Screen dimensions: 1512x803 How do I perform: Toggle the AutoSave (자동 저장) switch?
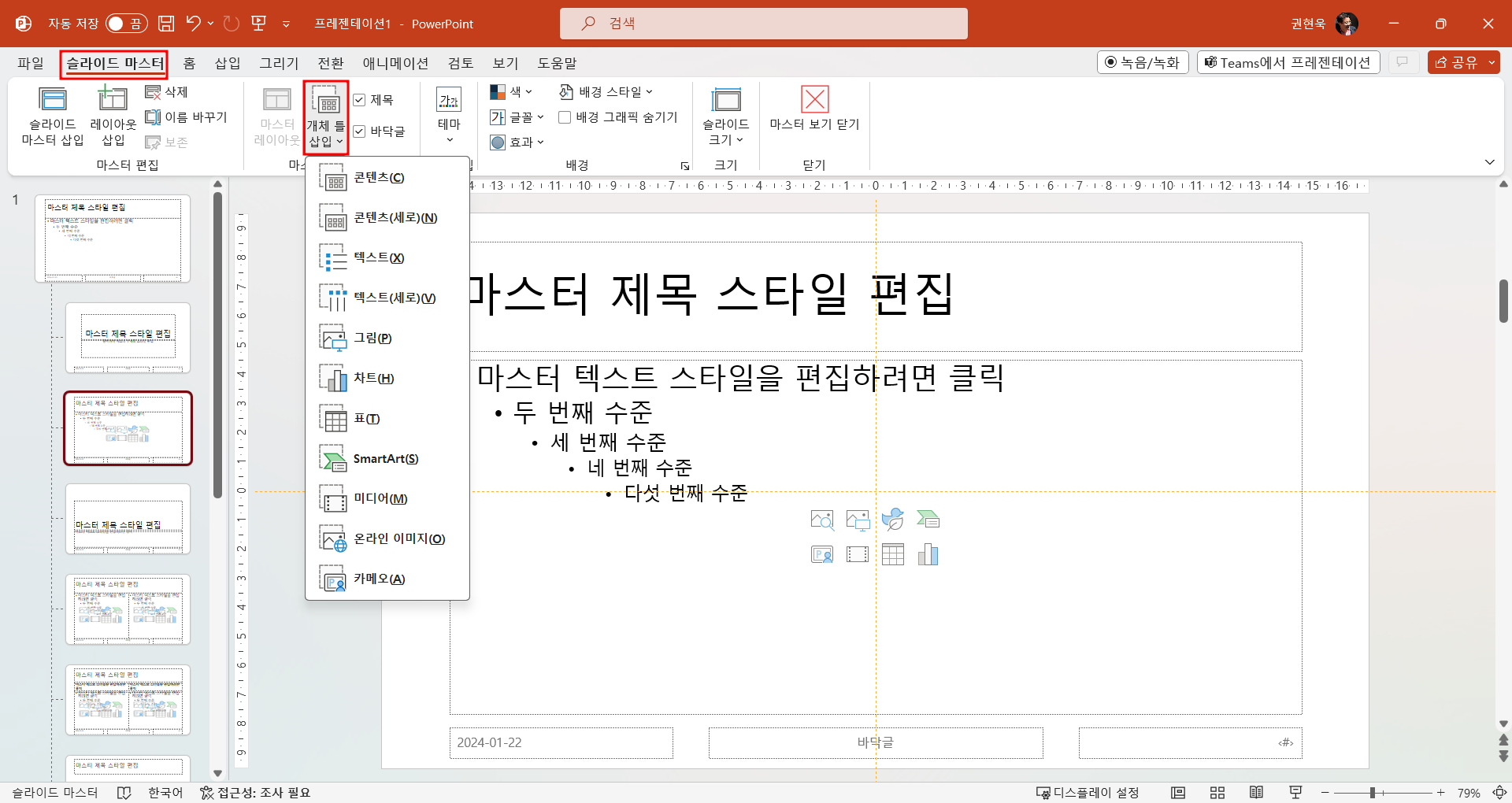(126, 24)
